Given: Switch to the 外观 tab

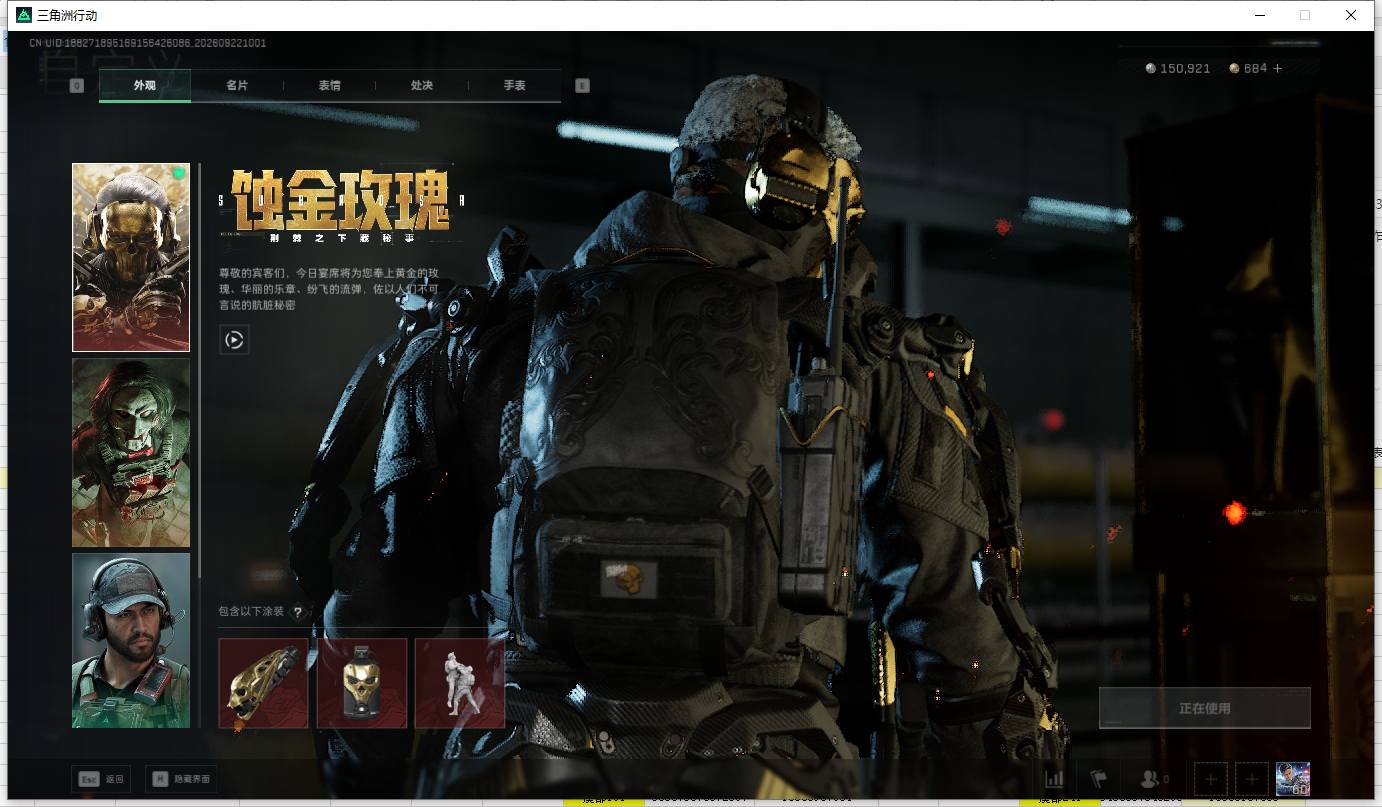Looking at the screenshot, I should pos(145,86).
